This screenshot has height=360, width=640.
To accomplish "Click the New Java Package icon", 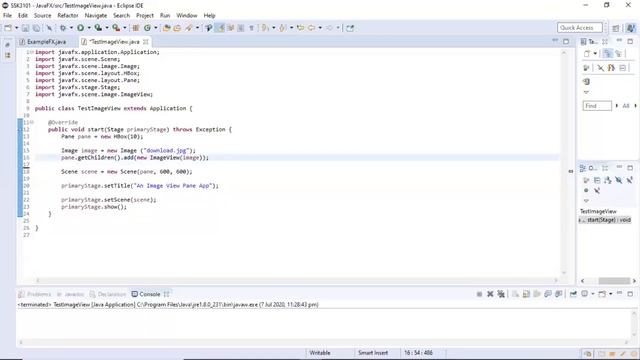I will point(136,28).
